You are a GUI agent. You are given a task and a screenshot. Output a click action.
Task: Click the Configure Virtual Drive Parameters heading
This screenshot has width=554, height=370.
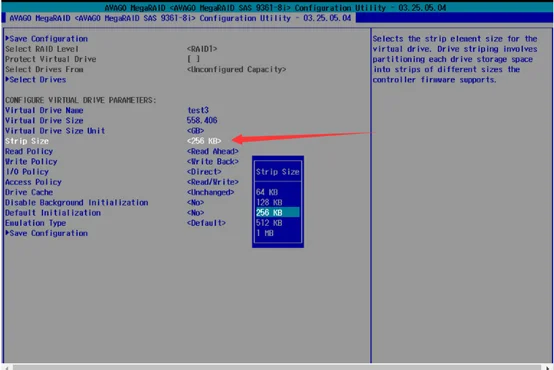81,100
